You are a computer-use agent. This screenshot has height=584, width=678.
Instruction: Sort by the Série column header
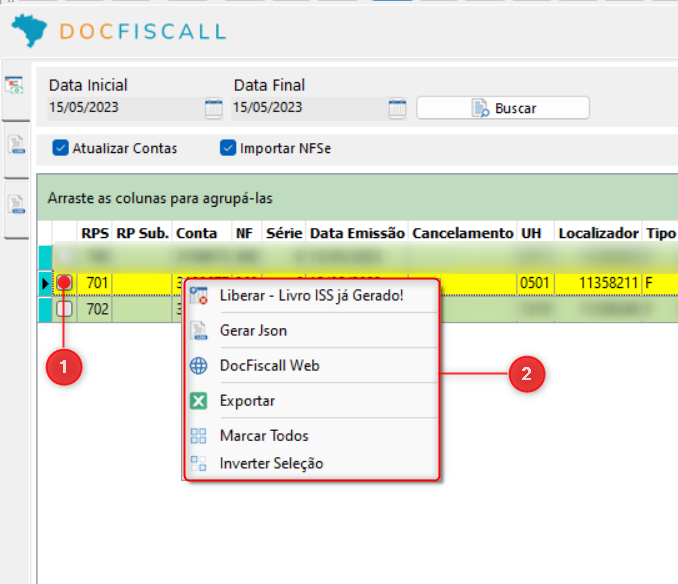click(284, 233)
